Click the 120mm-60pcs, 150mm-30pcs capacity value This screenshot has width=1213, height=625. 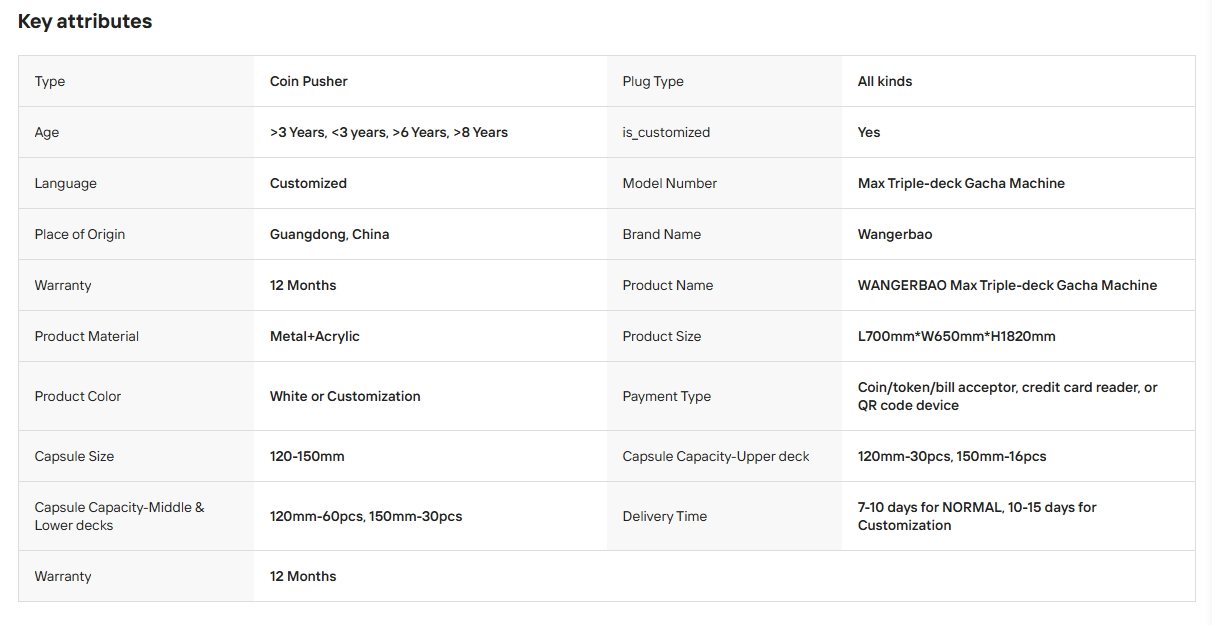366,516
